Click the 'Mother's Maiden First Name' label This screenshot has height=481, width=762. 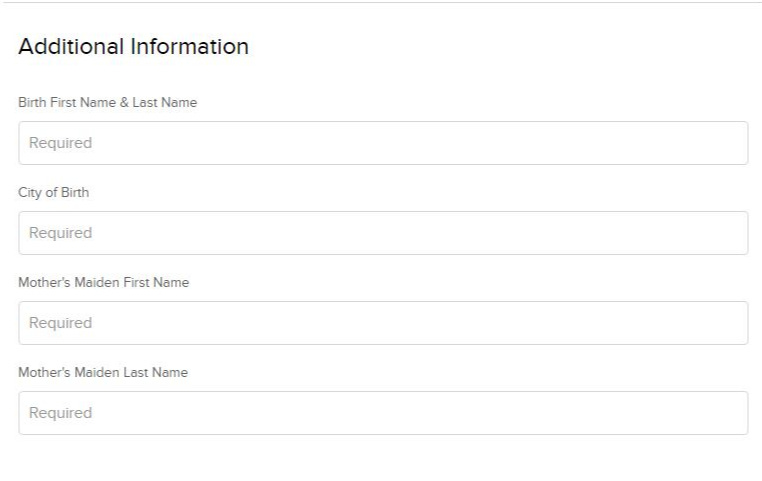[x=104, y=282]
